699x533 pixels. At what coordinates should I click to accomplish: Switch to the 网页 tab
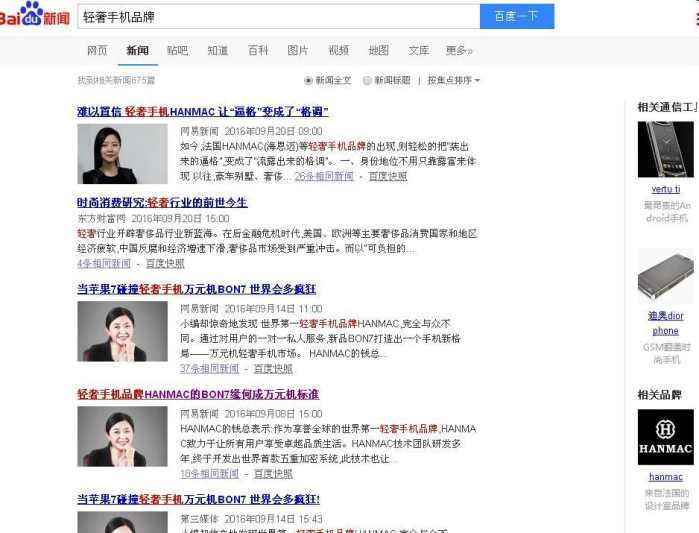[x=97, y=50]
